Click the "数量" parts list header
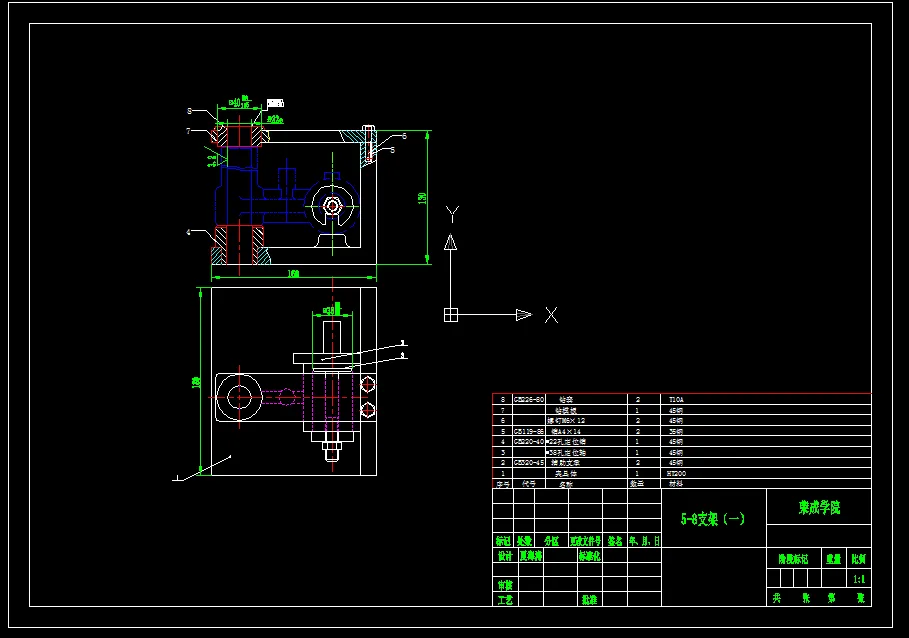Viewport: 909px width, 638px height. [x=637, y=483]
